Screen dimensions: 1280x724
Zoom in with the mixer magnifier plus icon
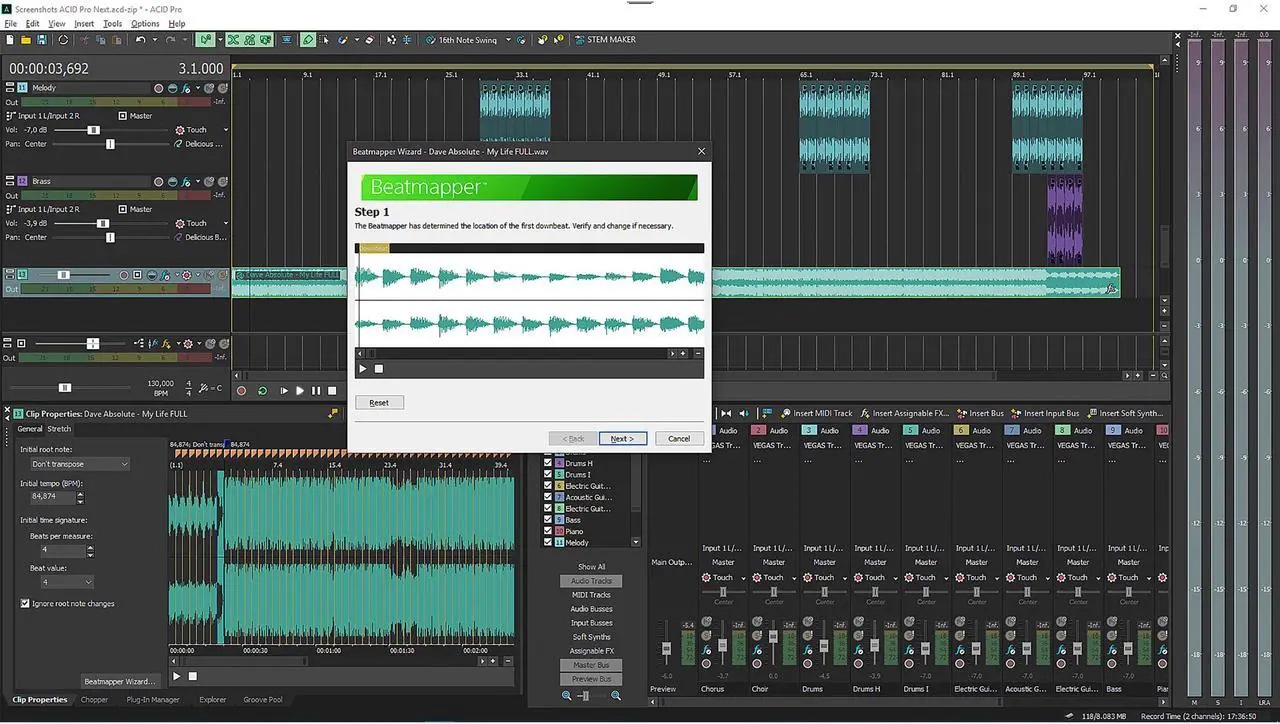616,695
